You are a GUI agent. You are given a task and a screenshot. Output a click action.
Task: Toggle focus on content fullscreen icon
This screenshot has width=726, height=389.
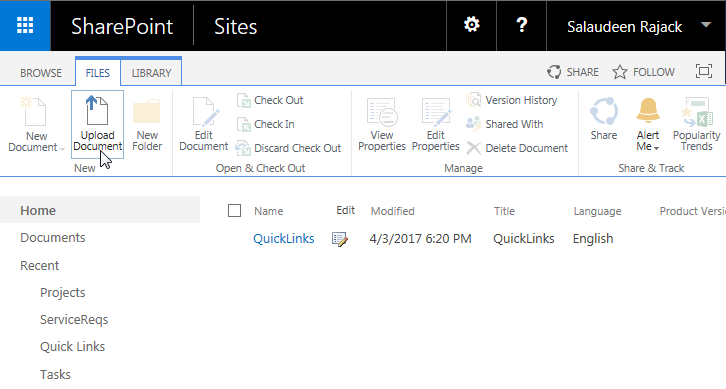pos(704,71)
